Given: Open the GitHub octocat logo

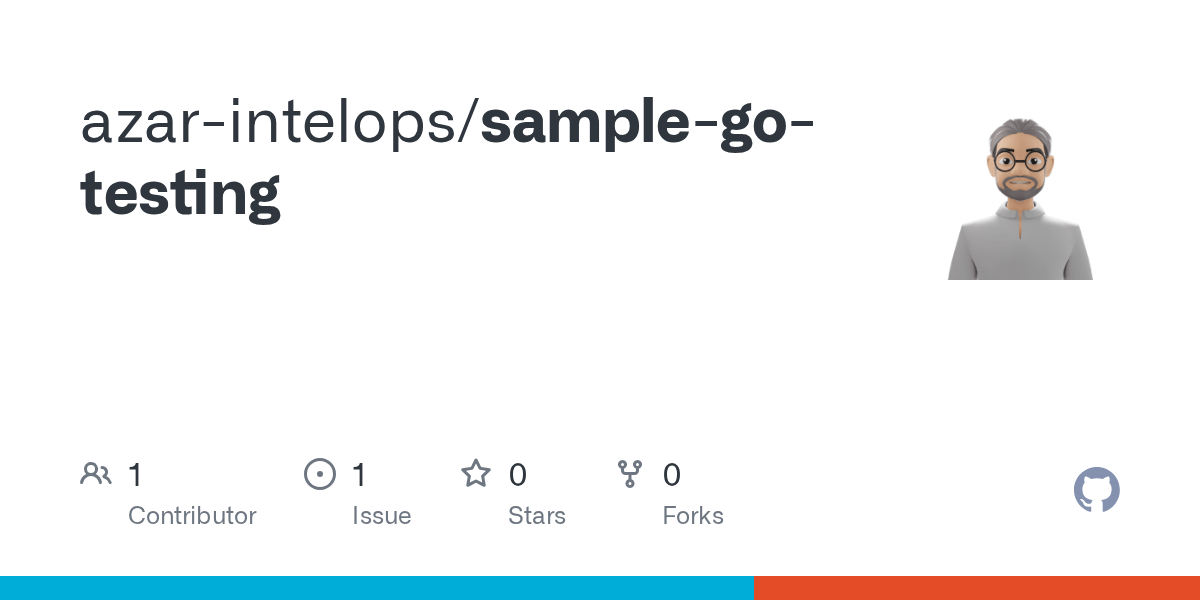Looking at the screenshot, I should point(1097,490).
